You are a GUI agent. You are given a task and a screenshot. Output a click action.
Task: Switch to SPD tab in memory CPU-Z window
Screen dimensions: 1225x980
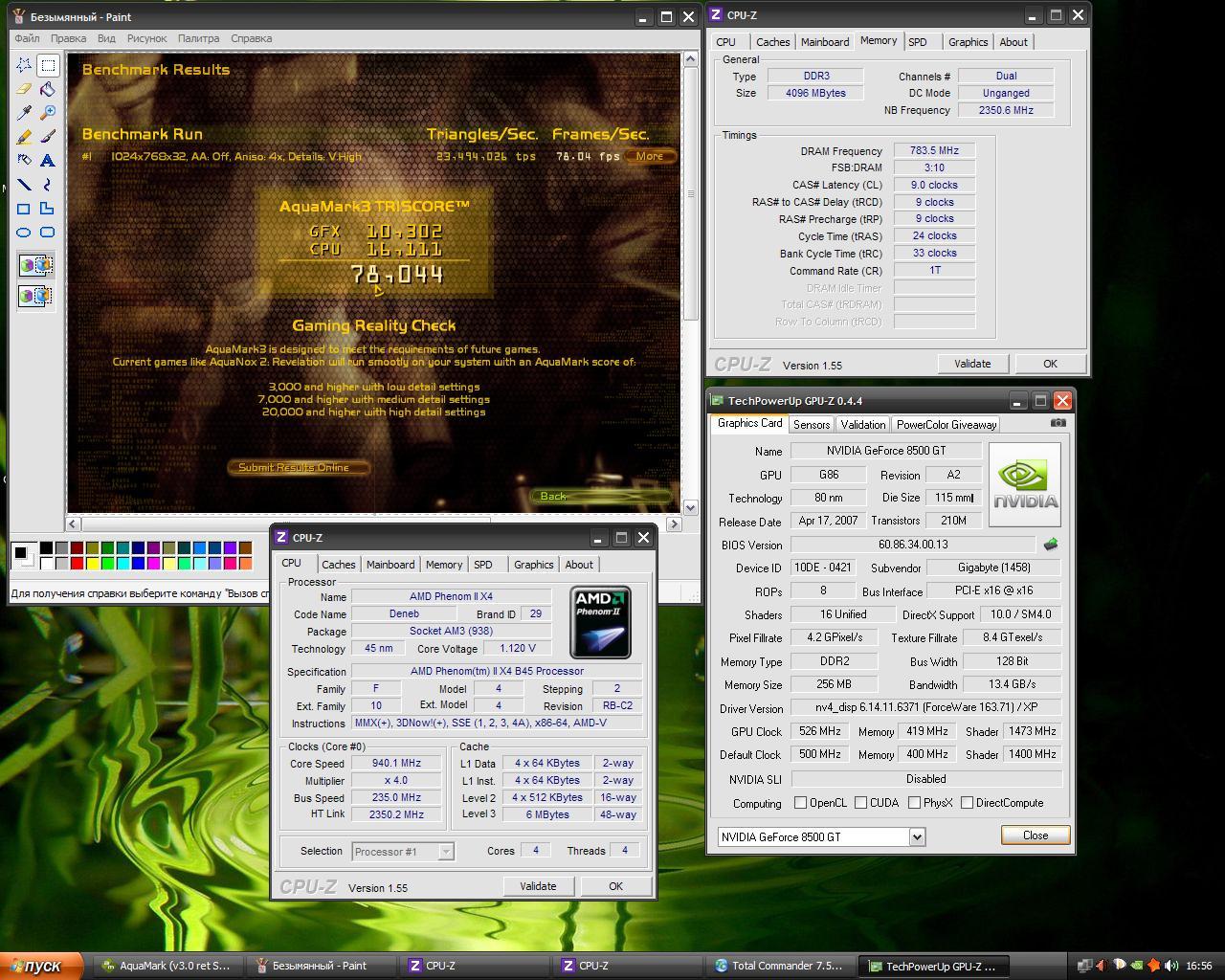917,42
